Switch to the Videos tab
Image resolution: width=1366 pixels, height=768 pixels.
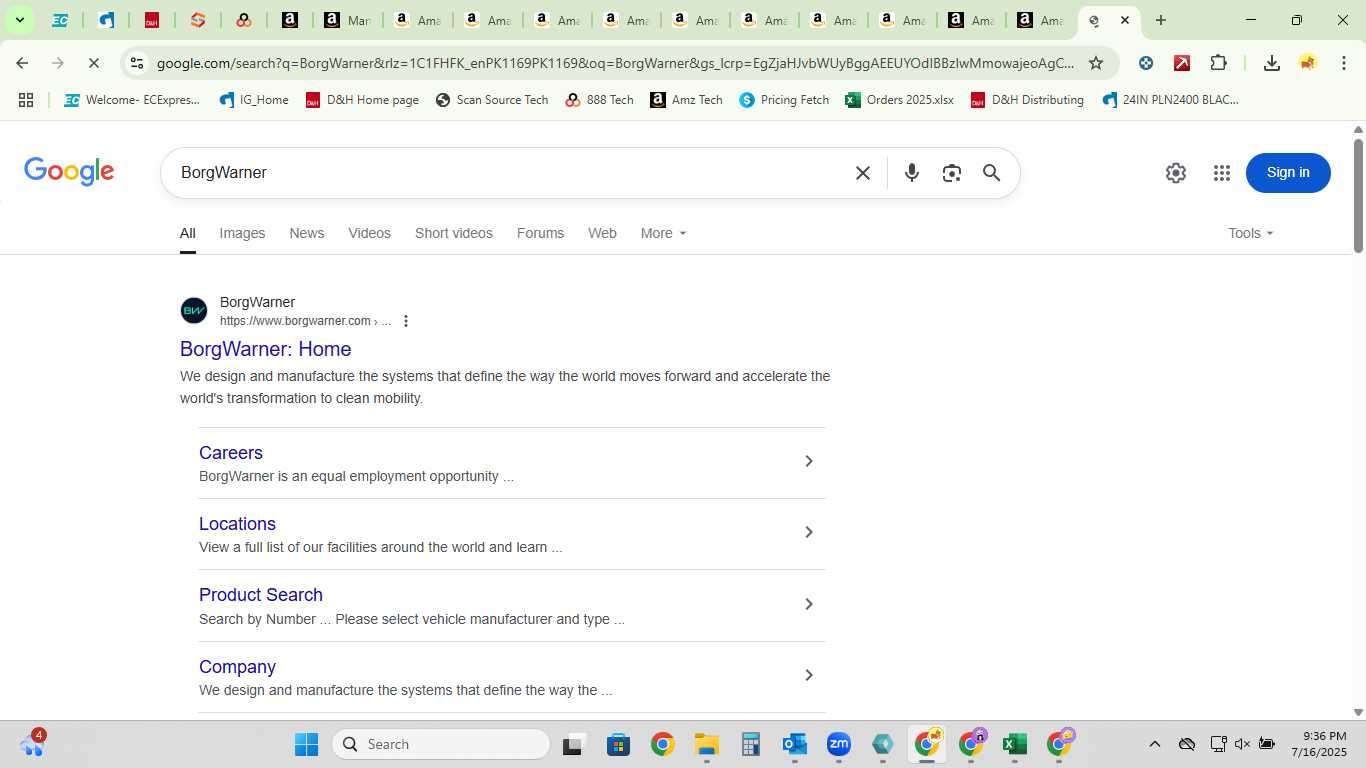coord(369,233)
